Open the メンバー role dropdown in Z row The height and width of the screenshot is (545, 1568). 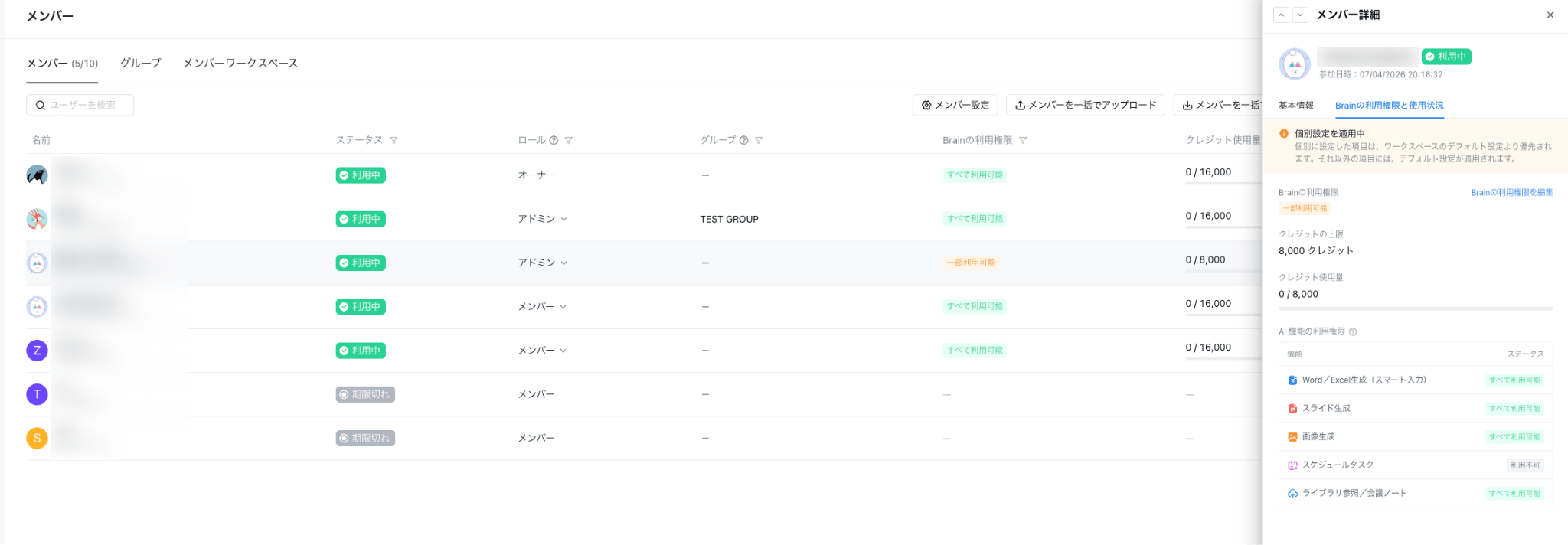(542, 351)
